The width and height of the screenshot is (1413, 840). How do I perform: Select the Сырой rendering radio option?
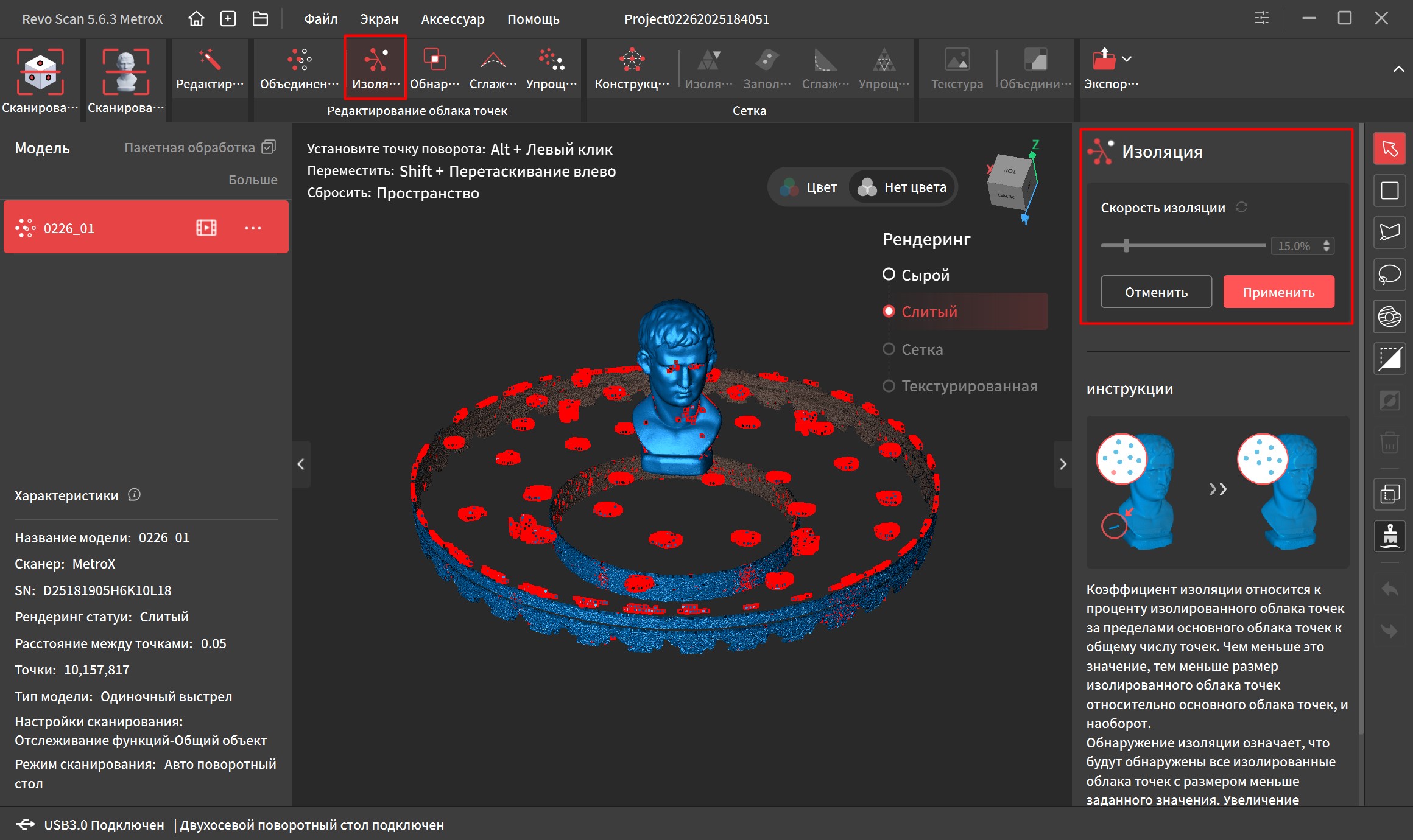coord(889,275)
